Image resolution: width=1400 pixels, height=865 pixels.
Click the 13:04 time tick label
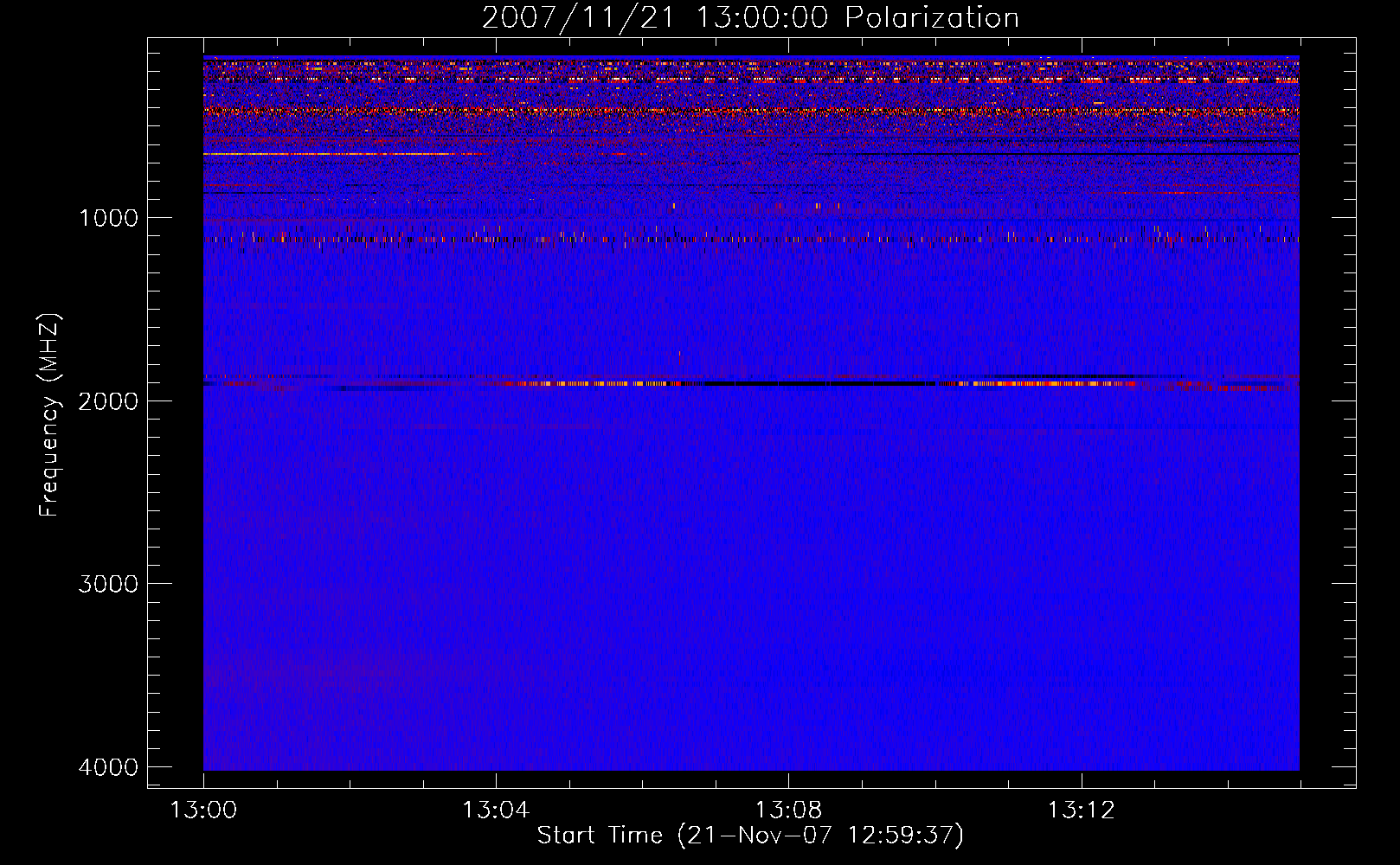(x=496, y=811)
